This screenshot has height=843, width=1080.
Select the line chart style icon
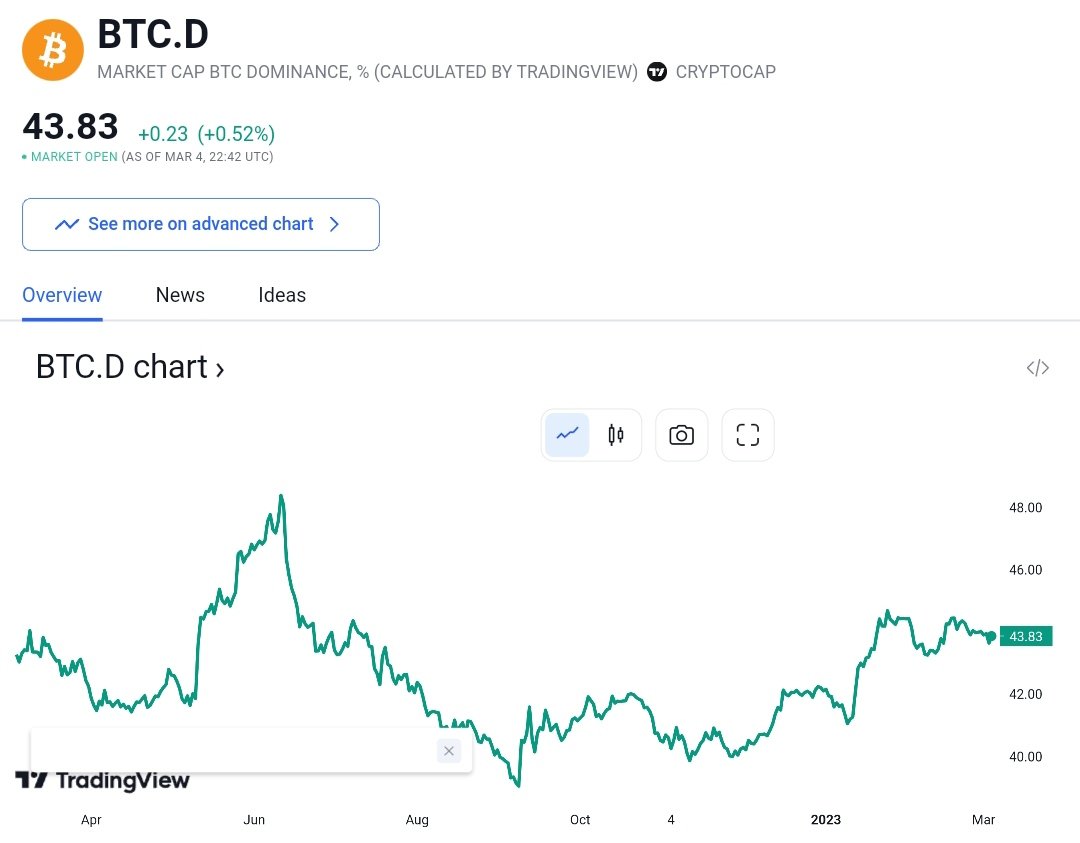tap(568, 435)
